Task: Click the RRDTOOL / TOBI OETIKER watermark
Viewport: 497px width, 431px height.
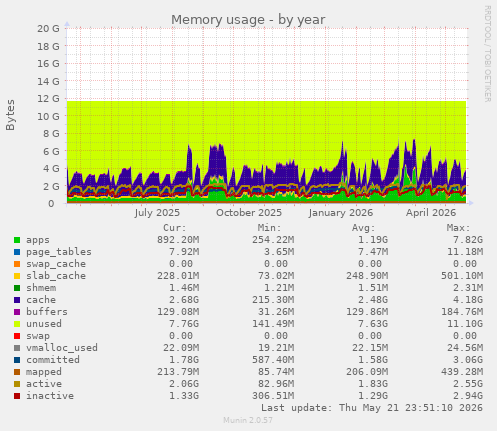Action: [487, 54]
